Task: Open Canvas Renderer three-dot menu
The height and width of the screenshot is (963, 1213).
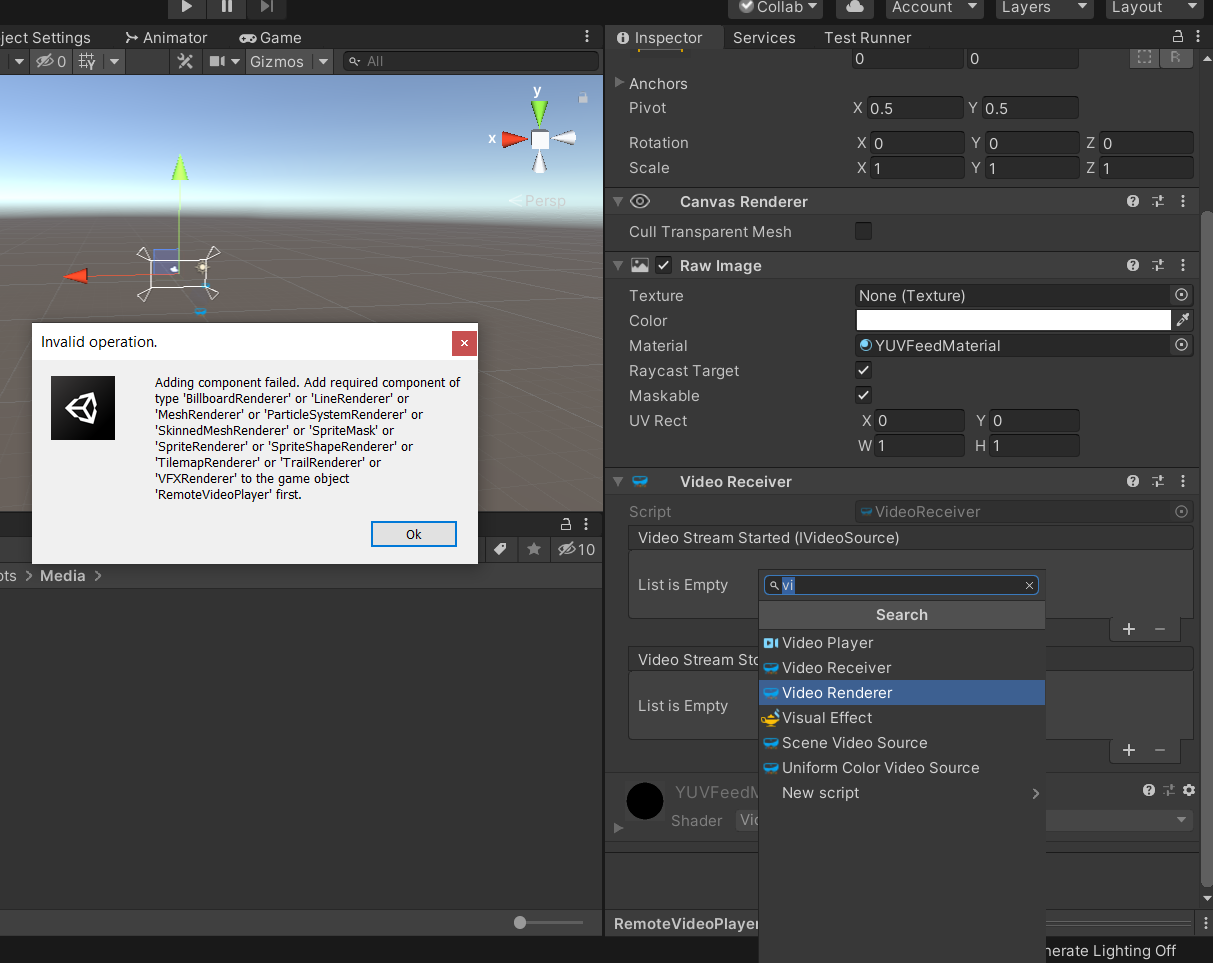Action: [x=1184, y=201]
